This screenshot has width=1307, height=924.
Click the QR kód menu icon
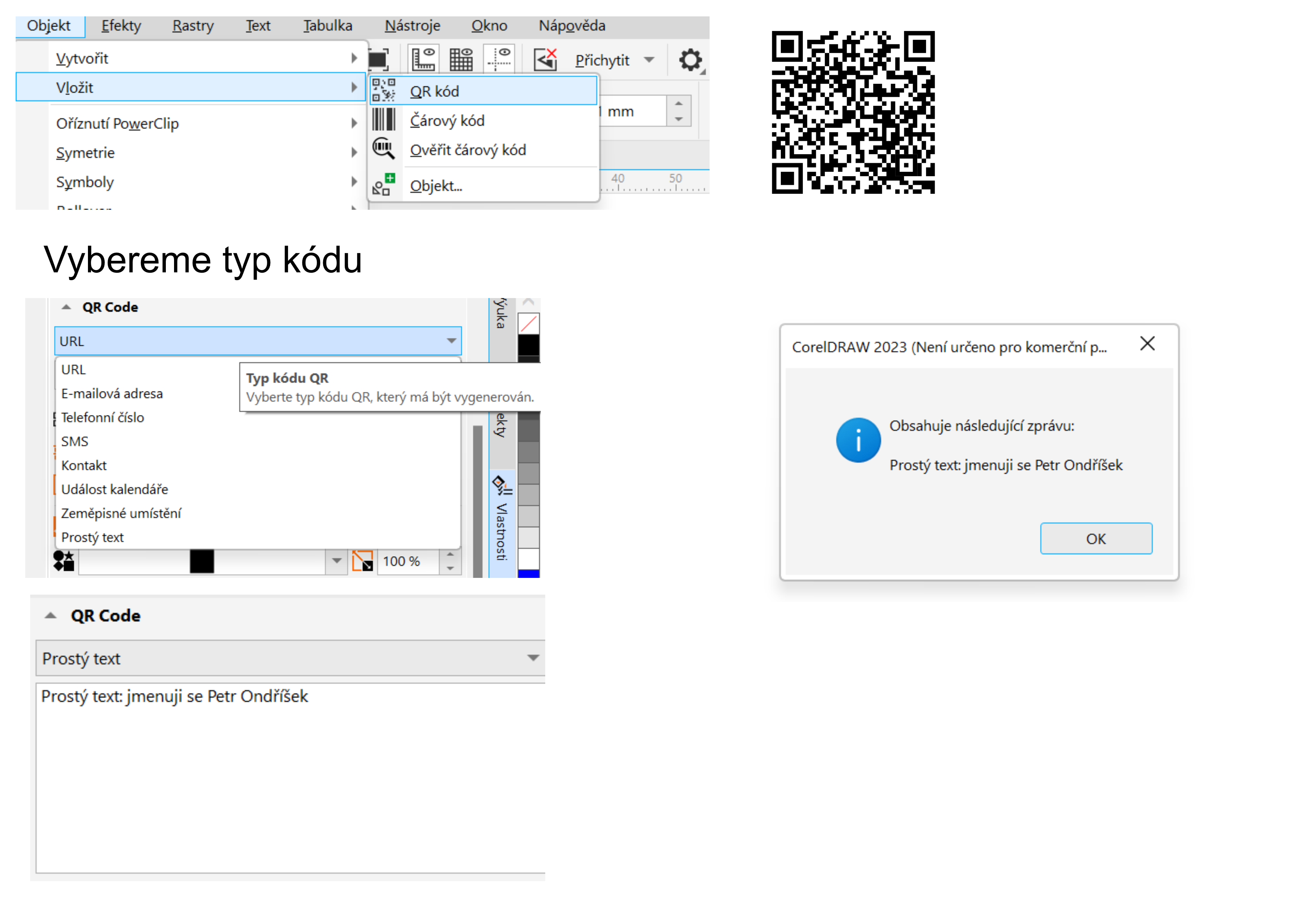(383, 91)
